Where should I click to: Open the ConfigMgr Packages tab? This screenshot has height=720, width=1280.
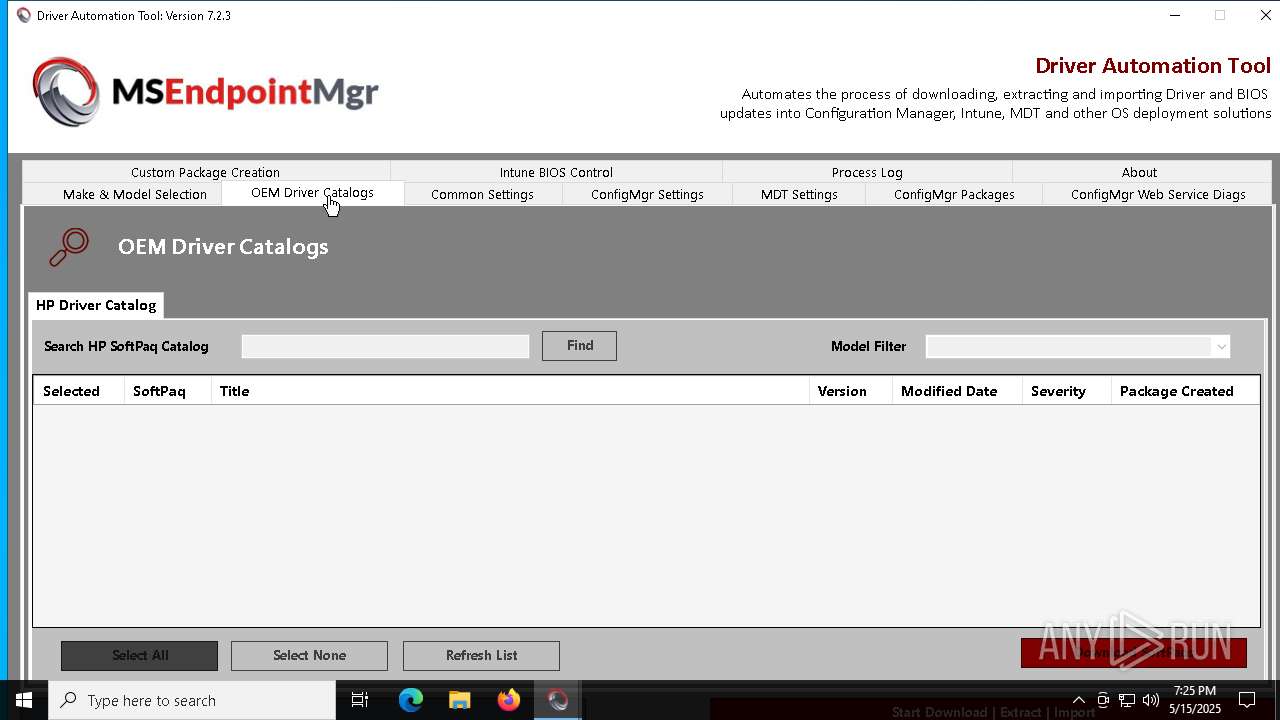tap(954, 194)
